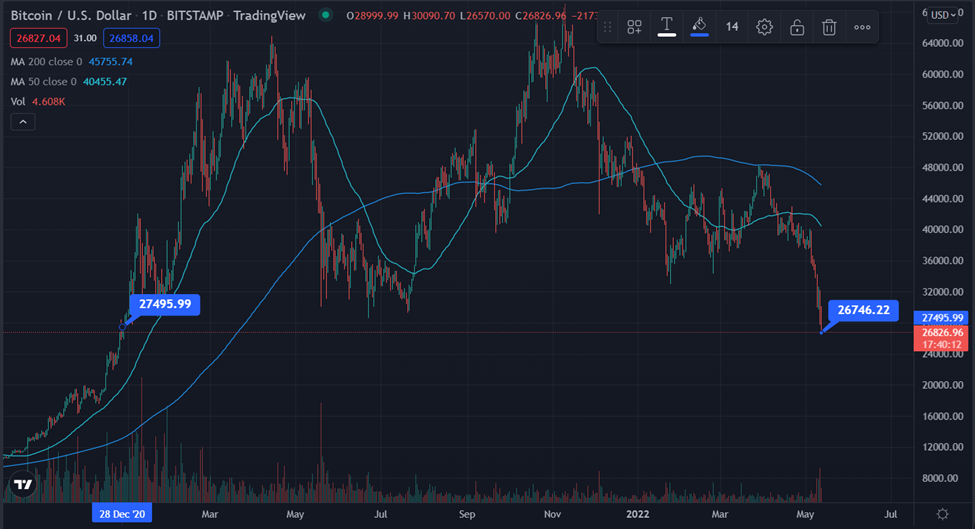Click the TradingView logo badge

23,484
